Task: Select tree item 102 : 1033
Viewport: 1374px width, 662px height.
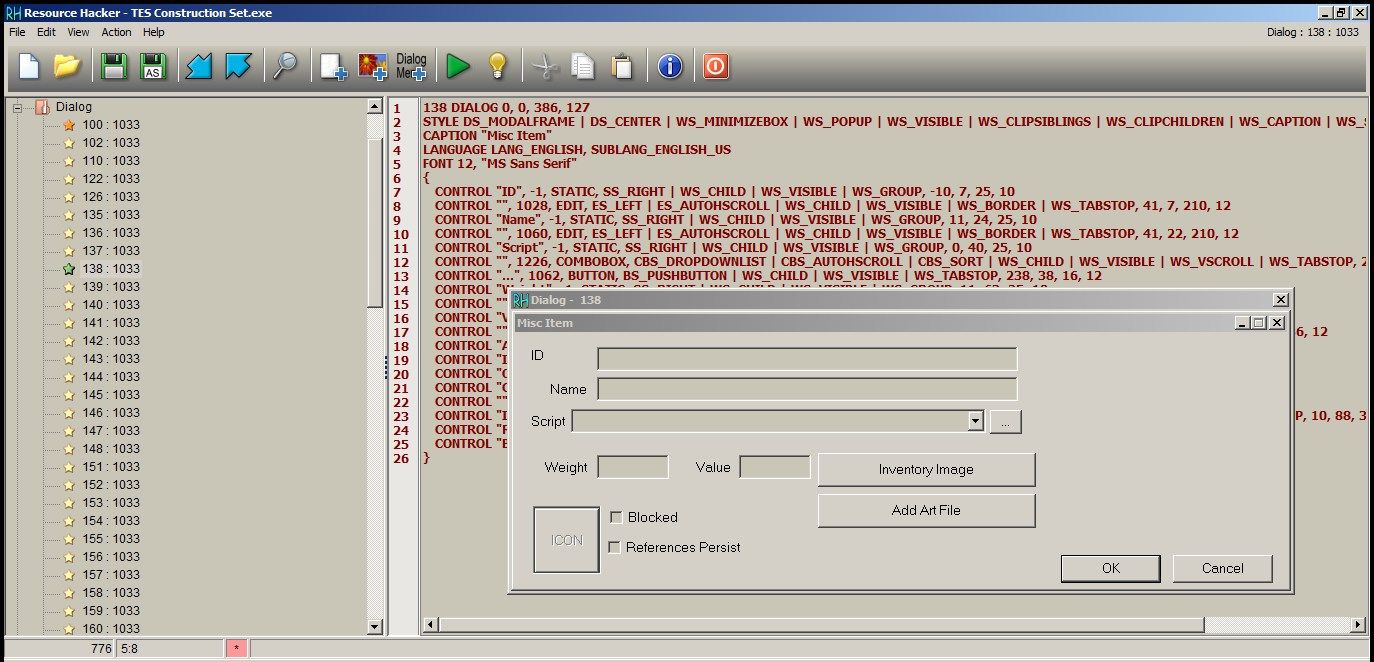Action: click(x=110, y=143)
